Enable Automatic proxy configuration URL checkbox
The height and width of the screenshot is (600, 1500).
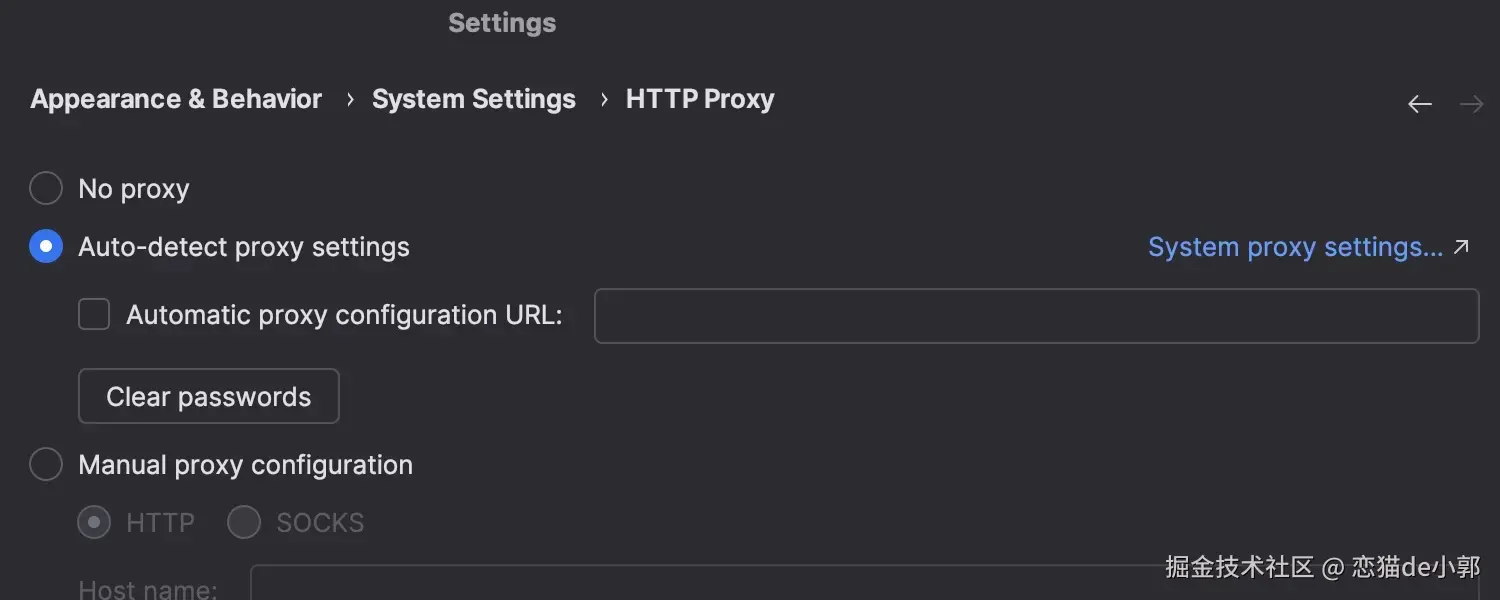(x=94, y=315)
